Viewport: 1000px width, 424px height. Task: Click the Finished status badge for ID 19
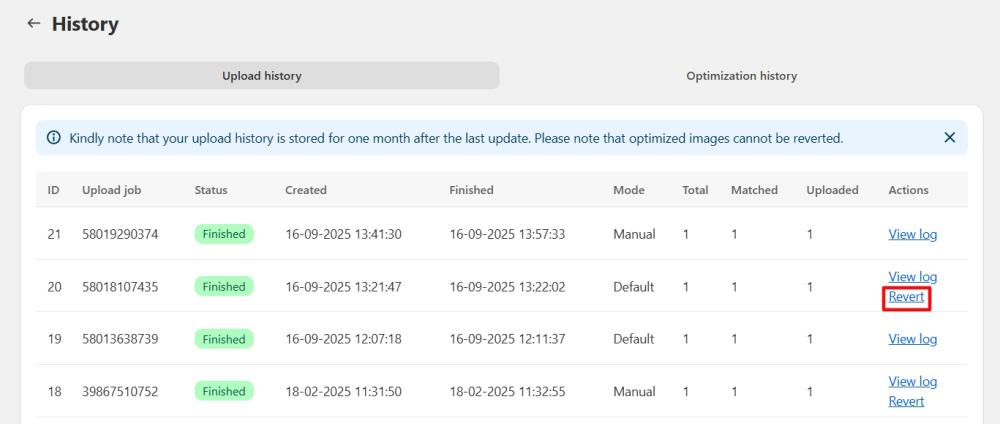coord(224,339)
